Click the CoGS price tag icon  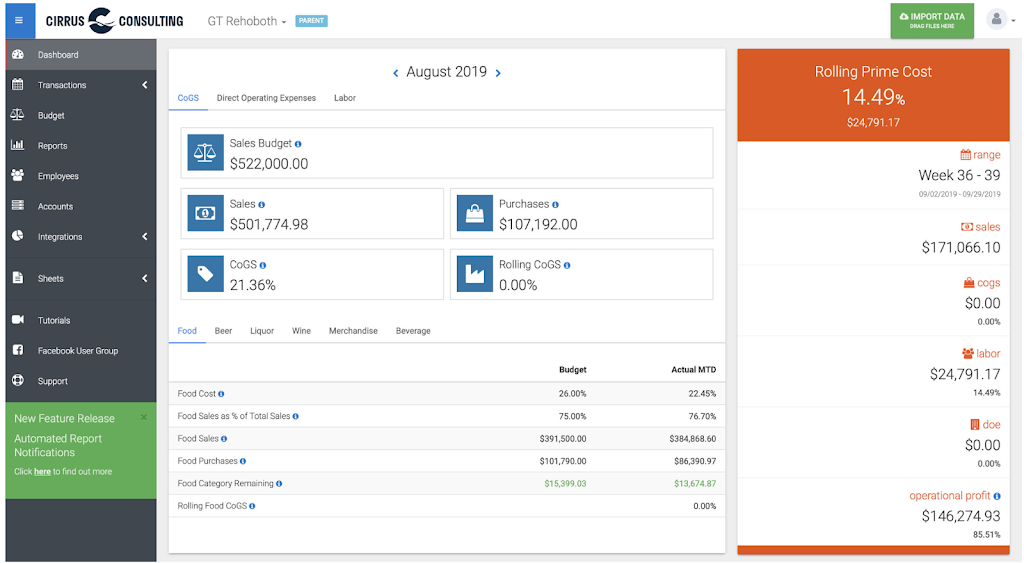pyautogui.click(x=205, y=274)
